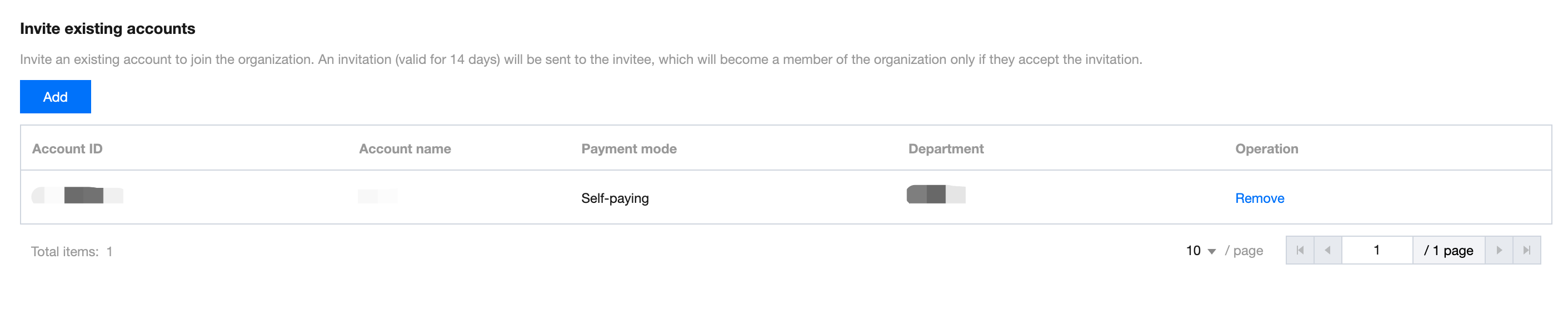Select the blurred account ID cell
Screen dimensions: 1568x329
coord(78,196)
